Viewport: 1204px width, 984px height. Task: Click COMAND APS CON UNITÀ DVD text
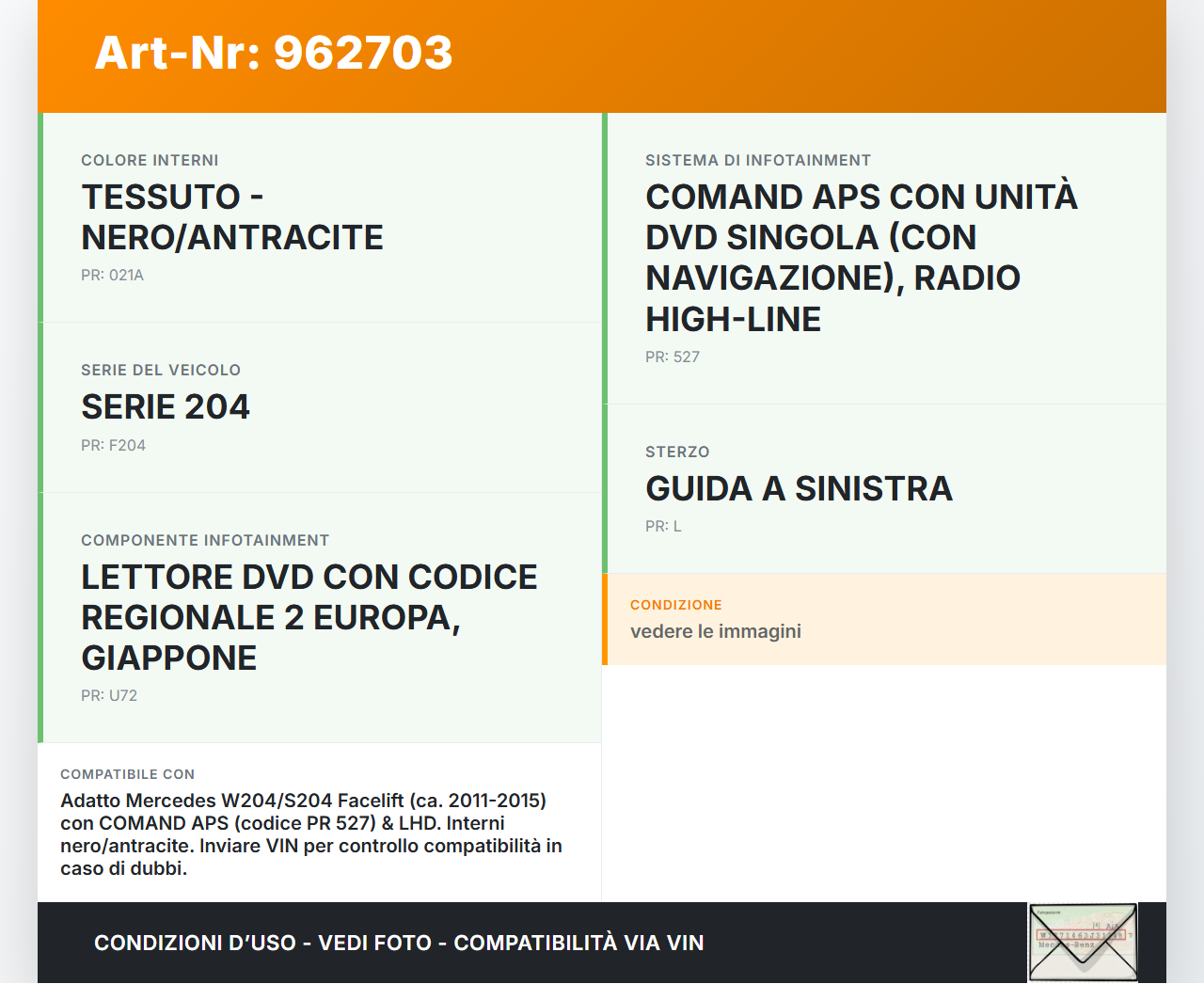tap(862, 258)
